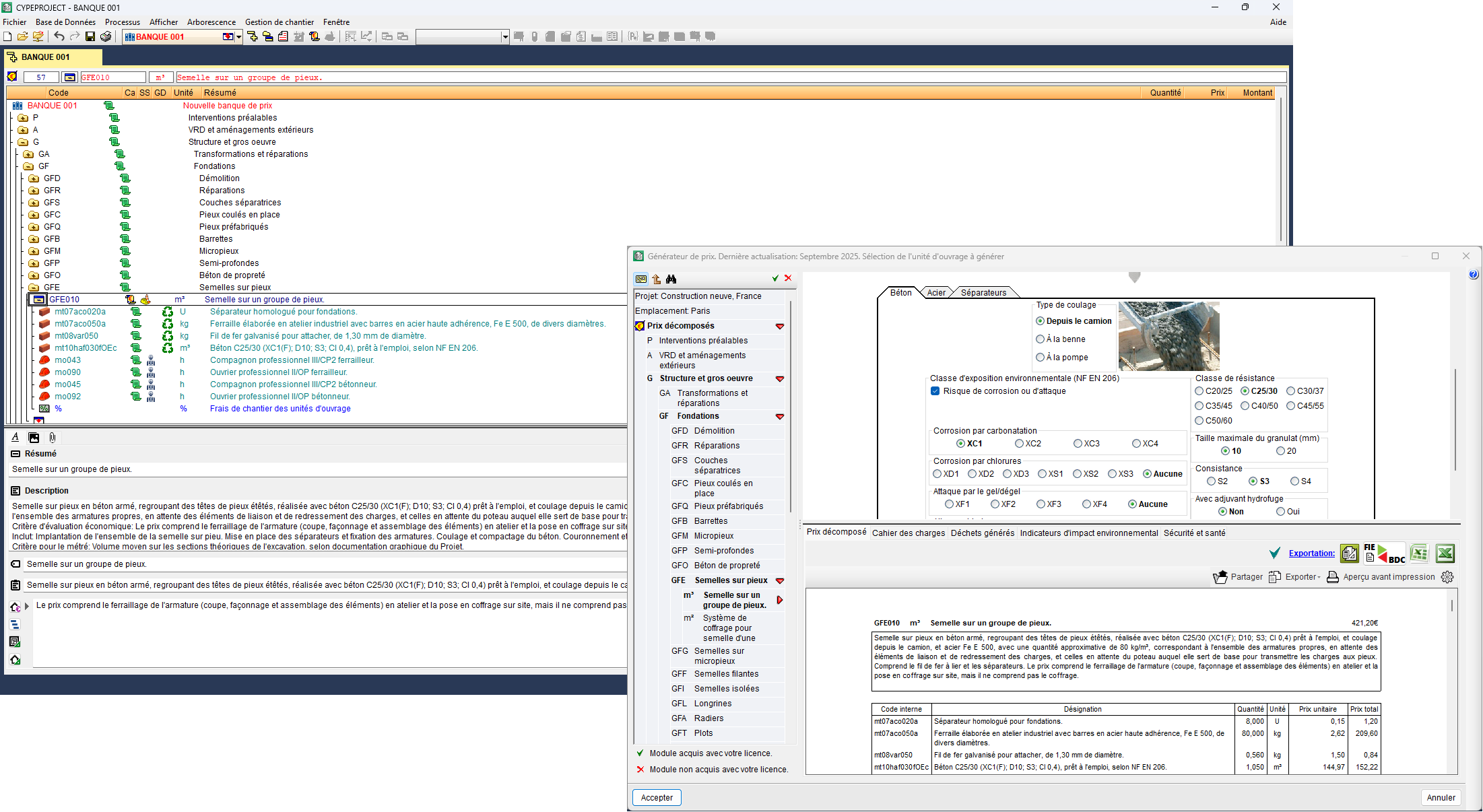Click the binoculars search icon
This screenshot has height=812, width=1483.
(671, 279)
